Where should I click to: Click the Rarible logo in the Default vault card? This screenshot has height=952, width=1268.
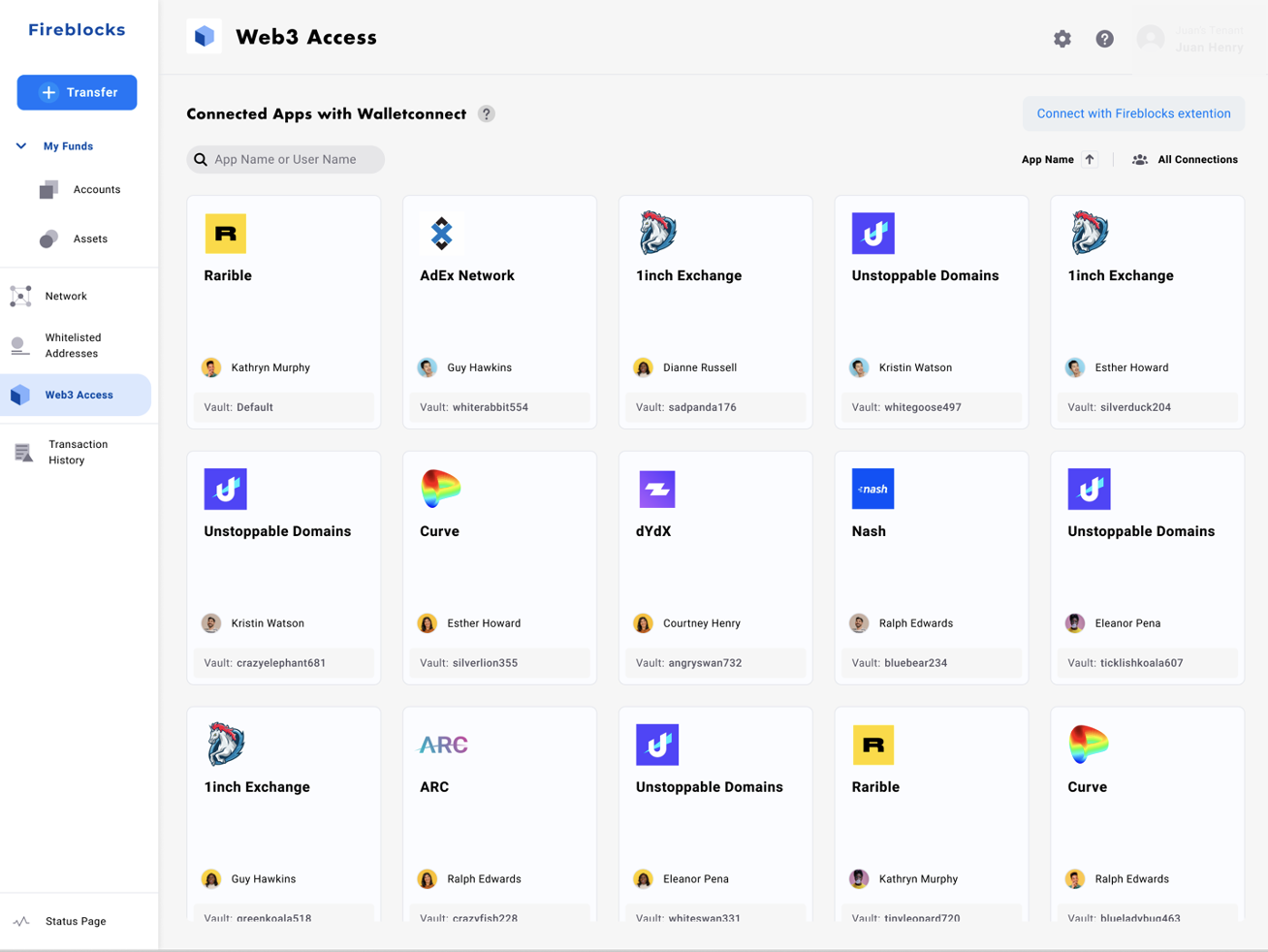click(x=226, y=234)
